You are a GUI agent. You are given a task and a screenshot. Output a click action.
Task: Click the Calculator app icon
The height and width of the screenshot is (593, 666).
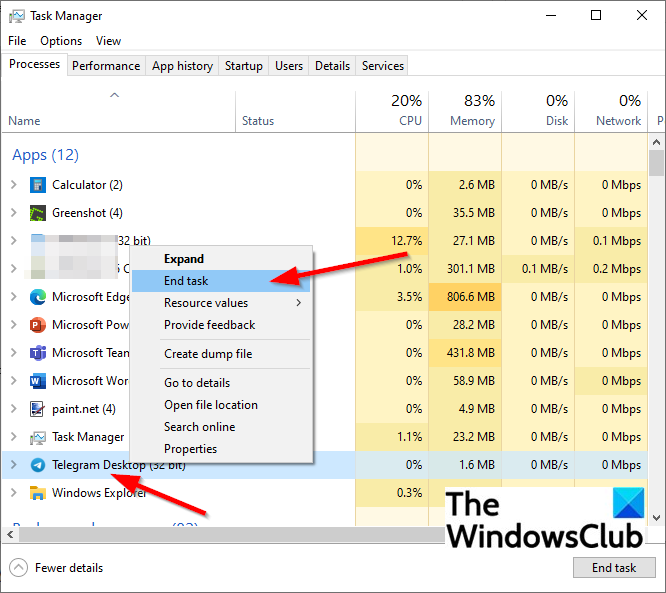click(37, 185)
